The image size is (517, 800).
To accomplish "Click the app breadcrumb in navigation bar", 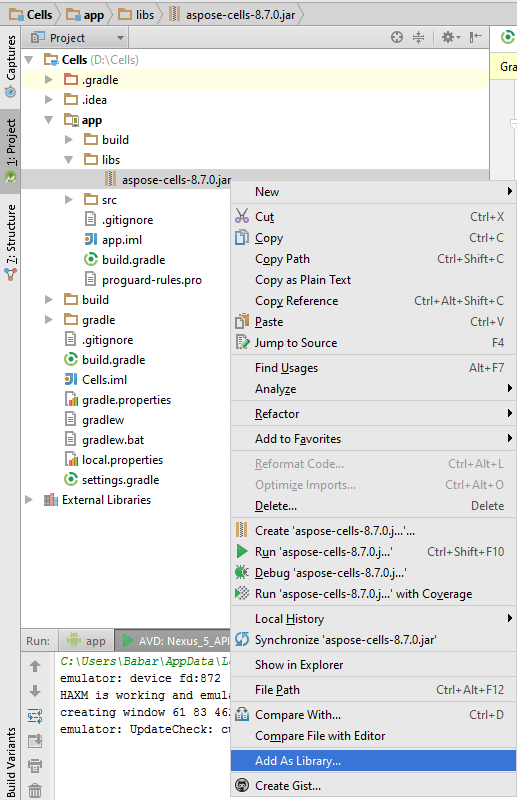I will click(85, 15).
